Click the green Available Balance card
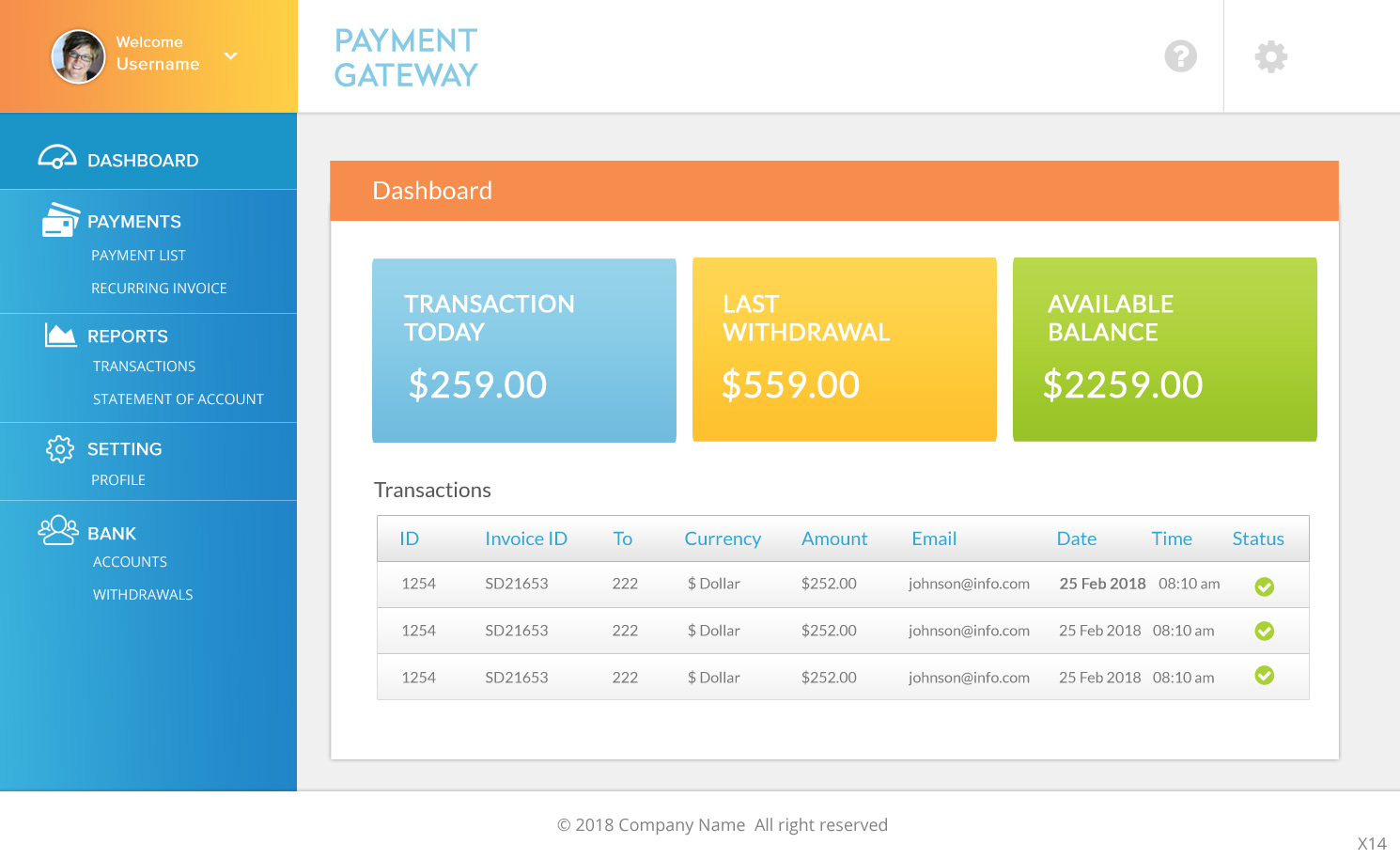The width and height of the screenshot is (1400, 859). pyautogui.click(x=1165, y=350)
